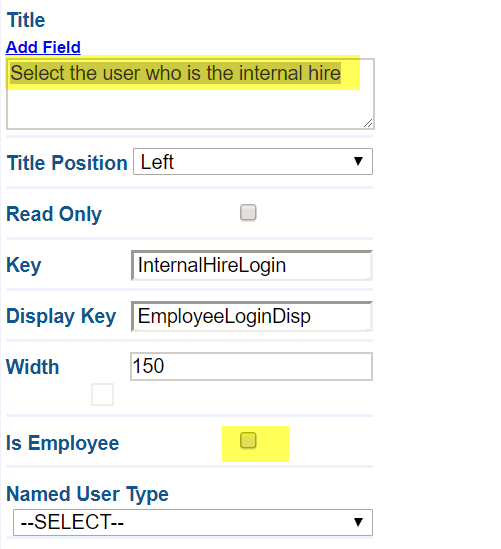Click the Add Field link
Screen dimensions: 501x549
click(43, 47)
